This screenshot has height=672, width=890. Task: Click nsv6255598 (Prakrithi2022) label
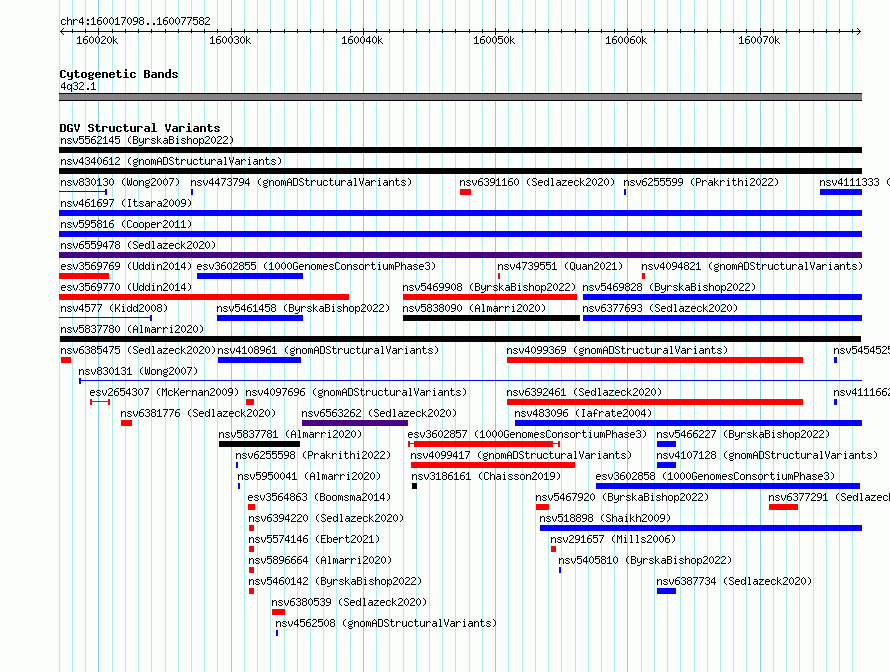point(313,455)
